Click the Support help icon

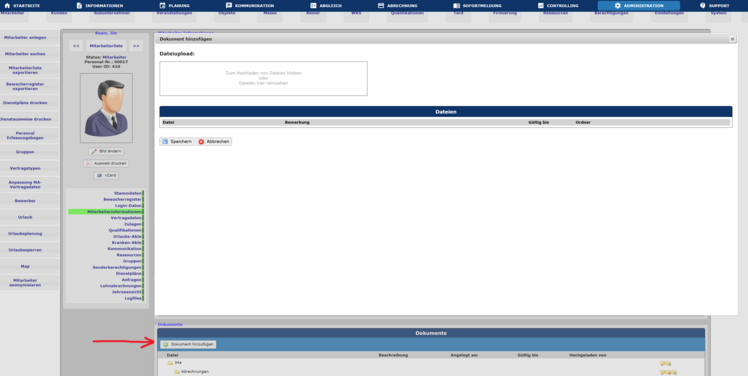pos(703,6)
